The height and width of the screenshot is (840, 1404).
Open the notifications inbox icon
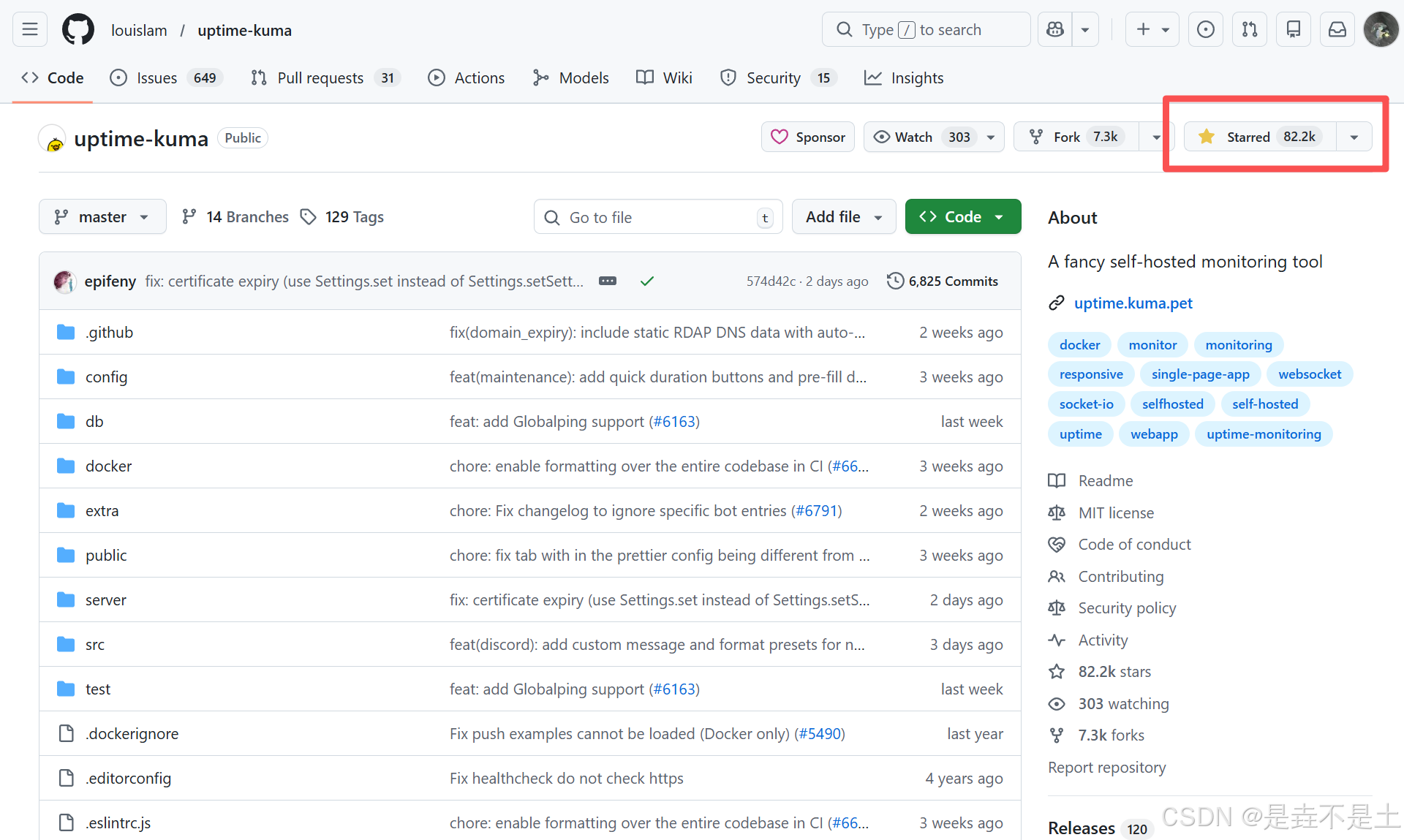(x=1337, y=30)
